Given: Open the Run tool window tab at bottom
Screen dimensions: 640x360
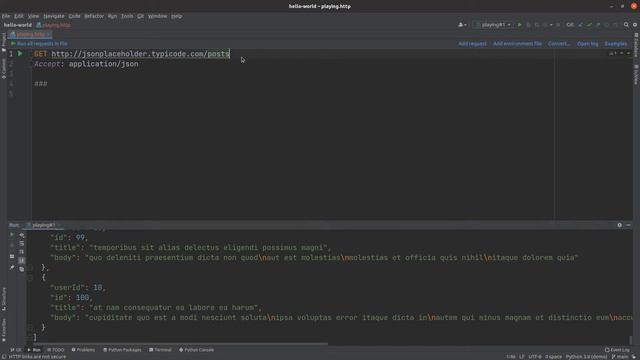Looking at the screenshot, I should click(34, 350).
